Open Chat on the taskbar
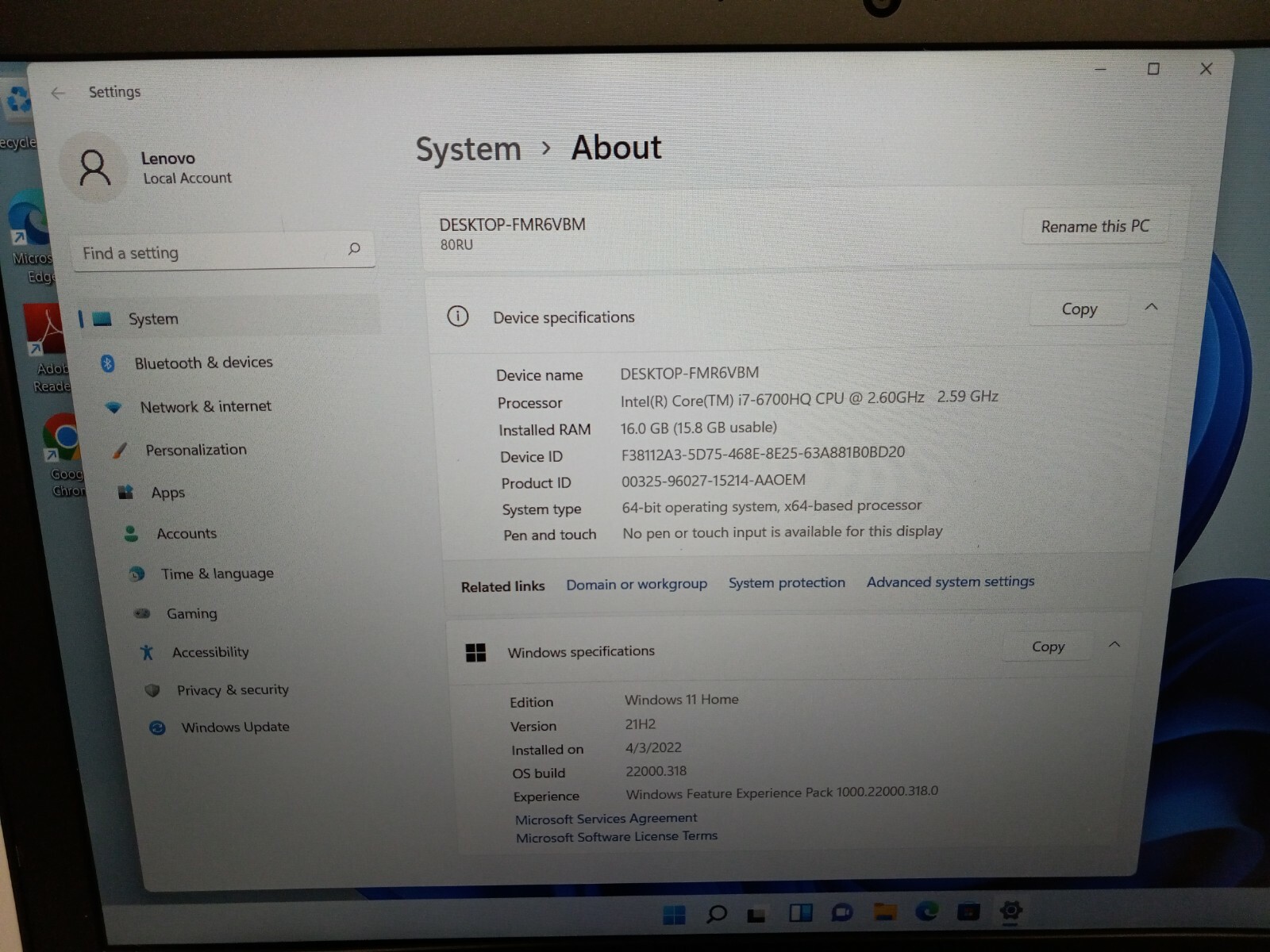Screen dimensions: 1270x952 coord(842,912)
